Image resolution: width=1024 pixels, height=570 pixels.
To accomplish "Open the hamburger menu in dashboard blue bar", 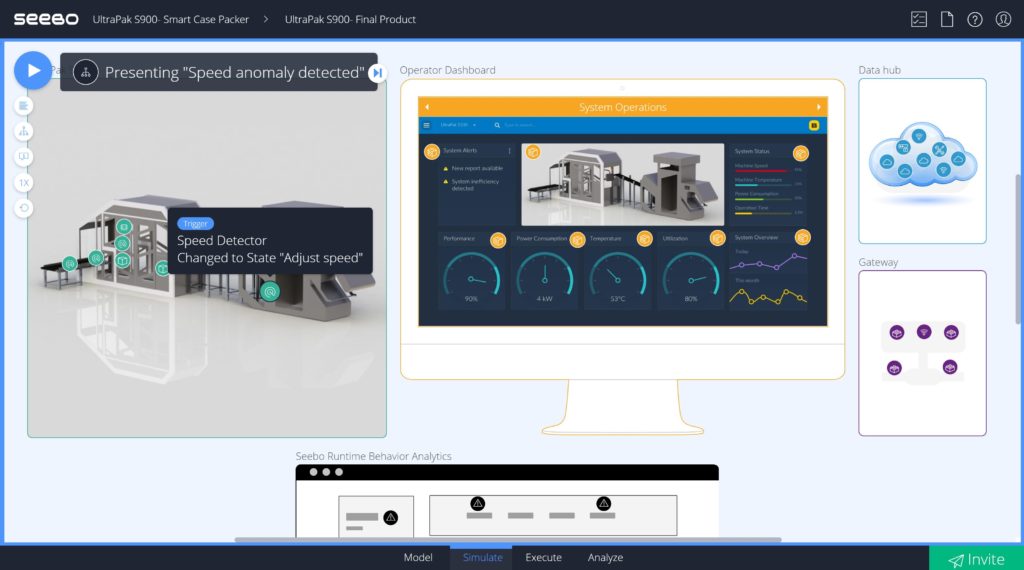I will pyautogui.click(x=426, y=125).
